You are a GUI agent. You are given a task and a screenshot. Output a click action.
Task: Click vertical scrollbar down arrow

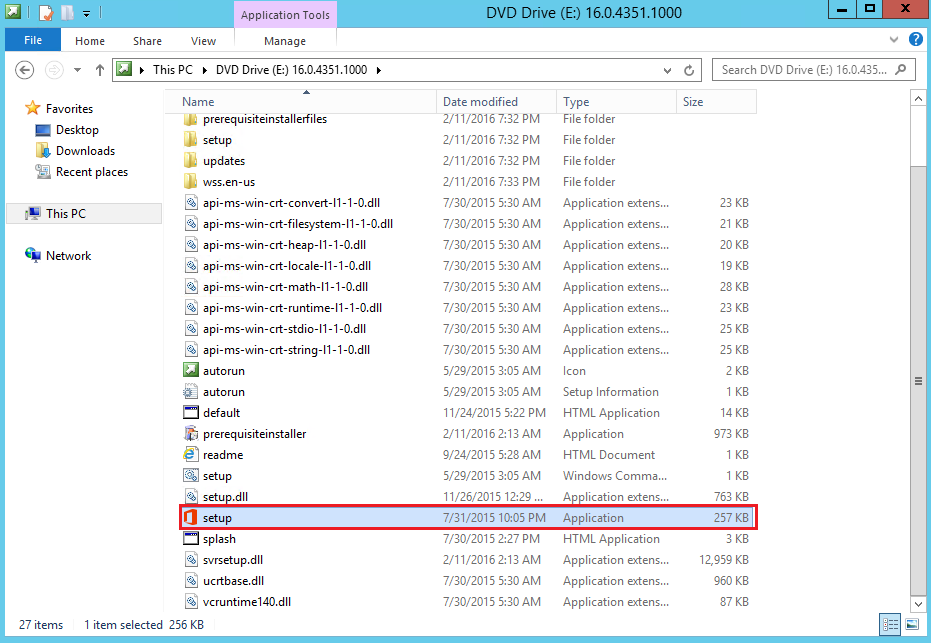pyautogui.click(x=918, y=604)
